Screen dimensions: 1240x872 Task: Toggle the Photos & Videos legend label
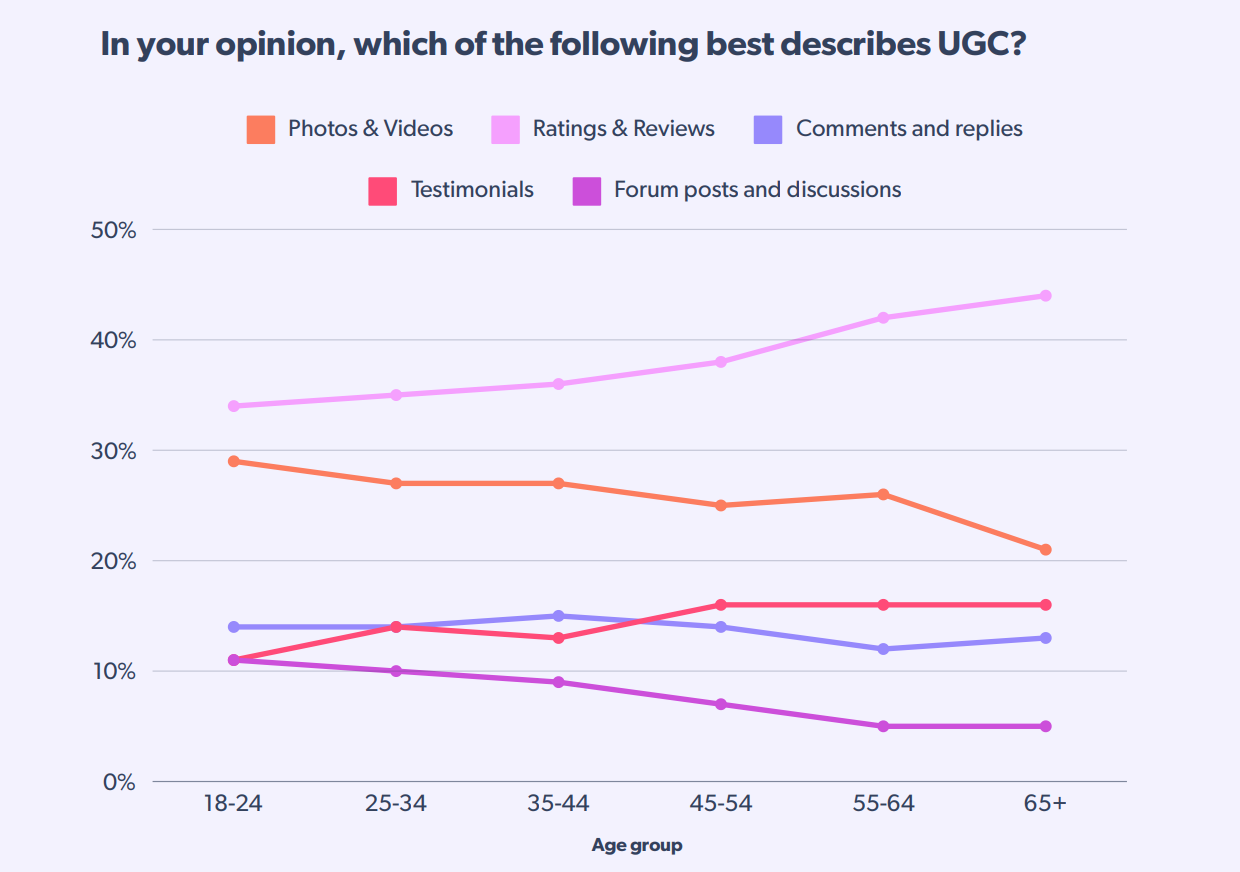click(370, 129)
